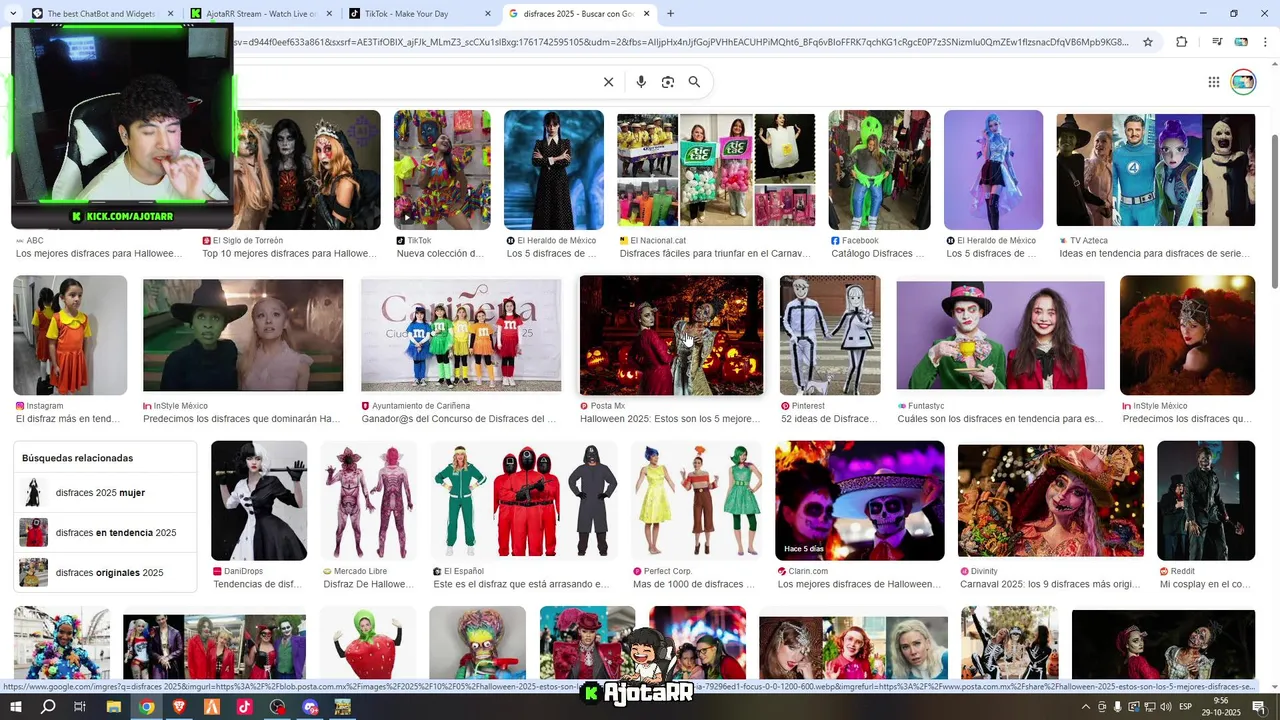1280x720 pixels.
Task: Open the Wednesday Addams costume thumbnail
Action: click(554, 170)
